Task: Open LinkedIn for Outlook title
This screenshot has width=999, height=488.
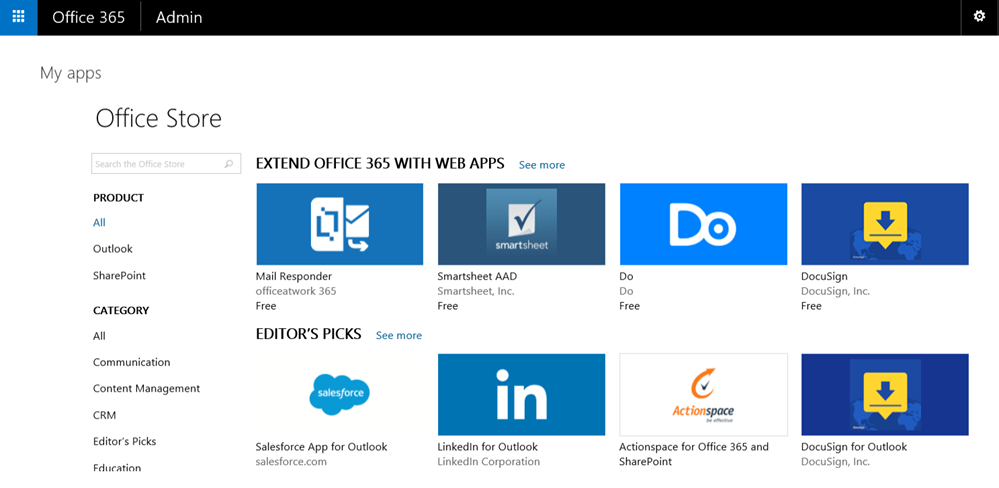Action: click(487, 447)
